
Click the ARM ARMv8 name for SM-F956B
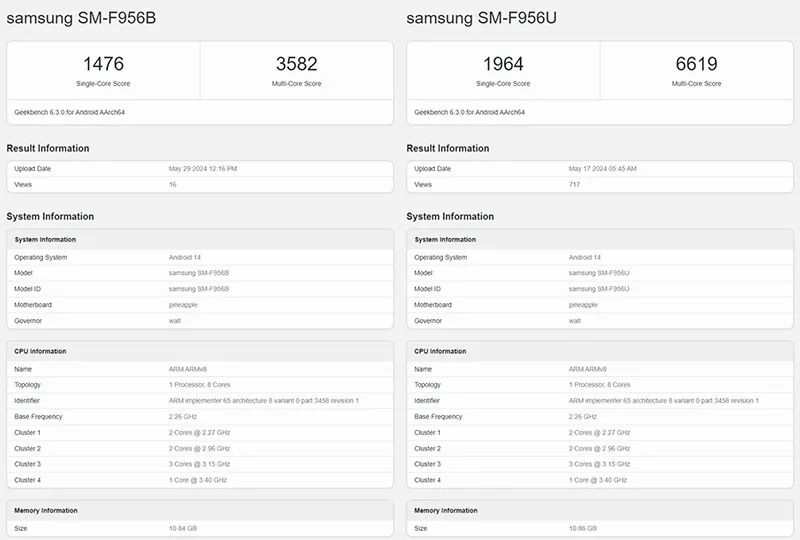[x=187, y=369]
